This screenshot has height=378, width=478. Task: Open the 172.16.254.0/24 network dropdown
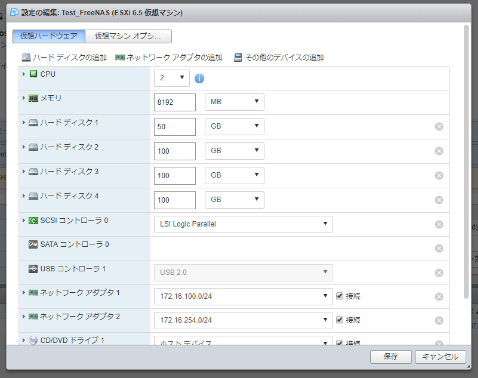243,320
